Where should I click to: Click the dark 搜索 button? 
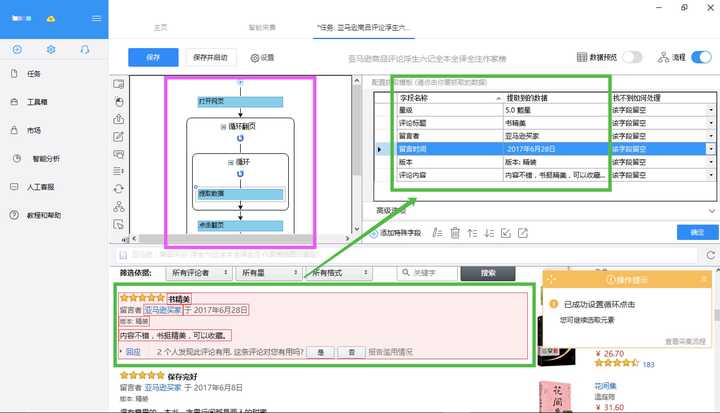pos(488,273)
